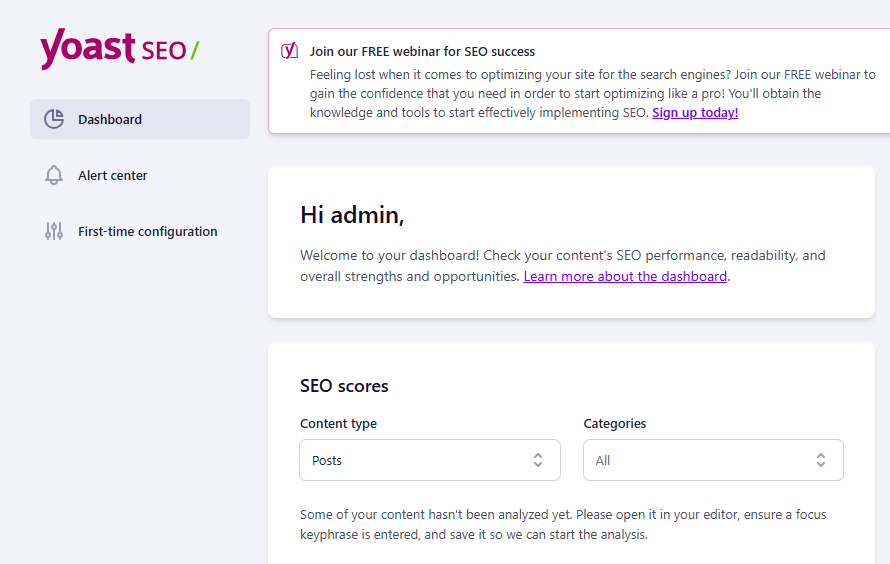Image resolution: width=890 pixels, height=564 pixels.
Task: Open First-time configuration page
Action: (x=147, y=231)
